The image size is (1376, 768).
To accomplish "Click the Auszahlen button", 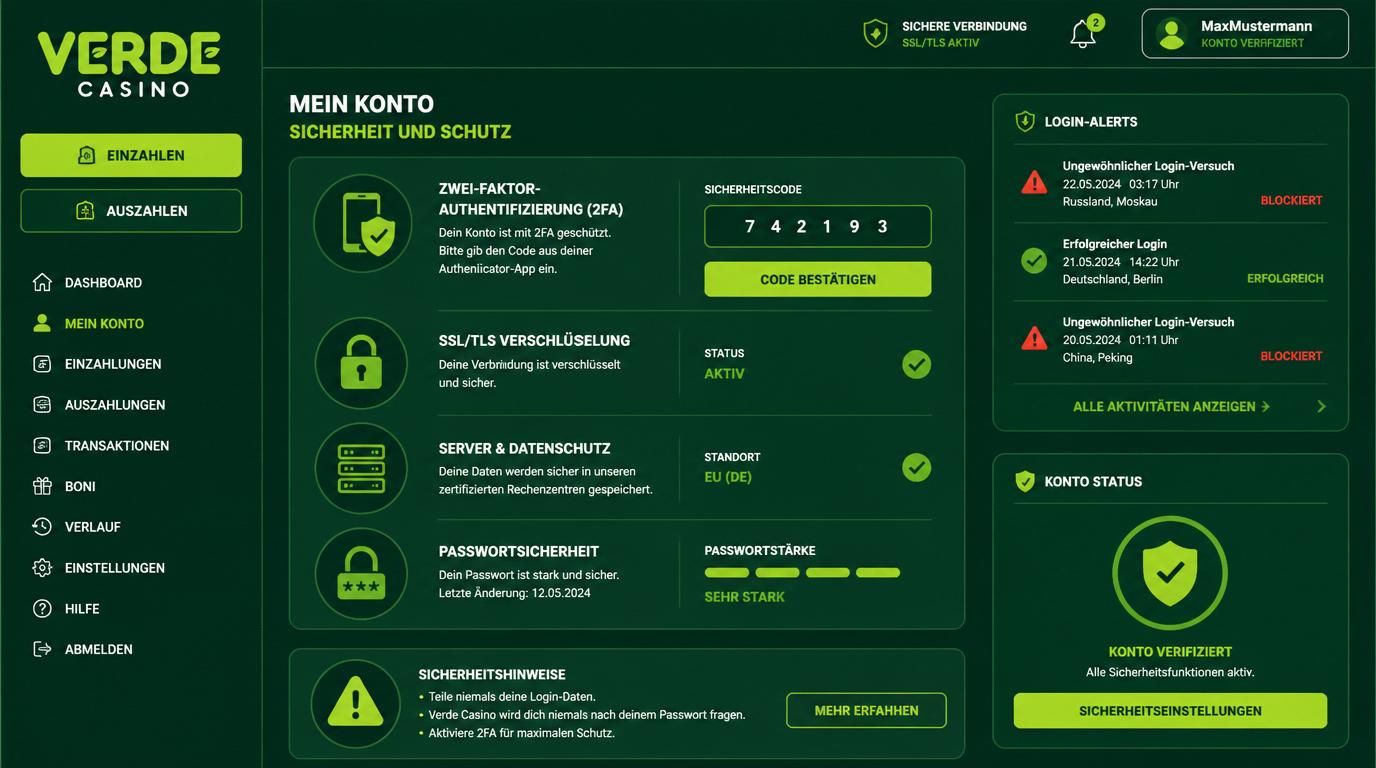I will click(131, 211).
